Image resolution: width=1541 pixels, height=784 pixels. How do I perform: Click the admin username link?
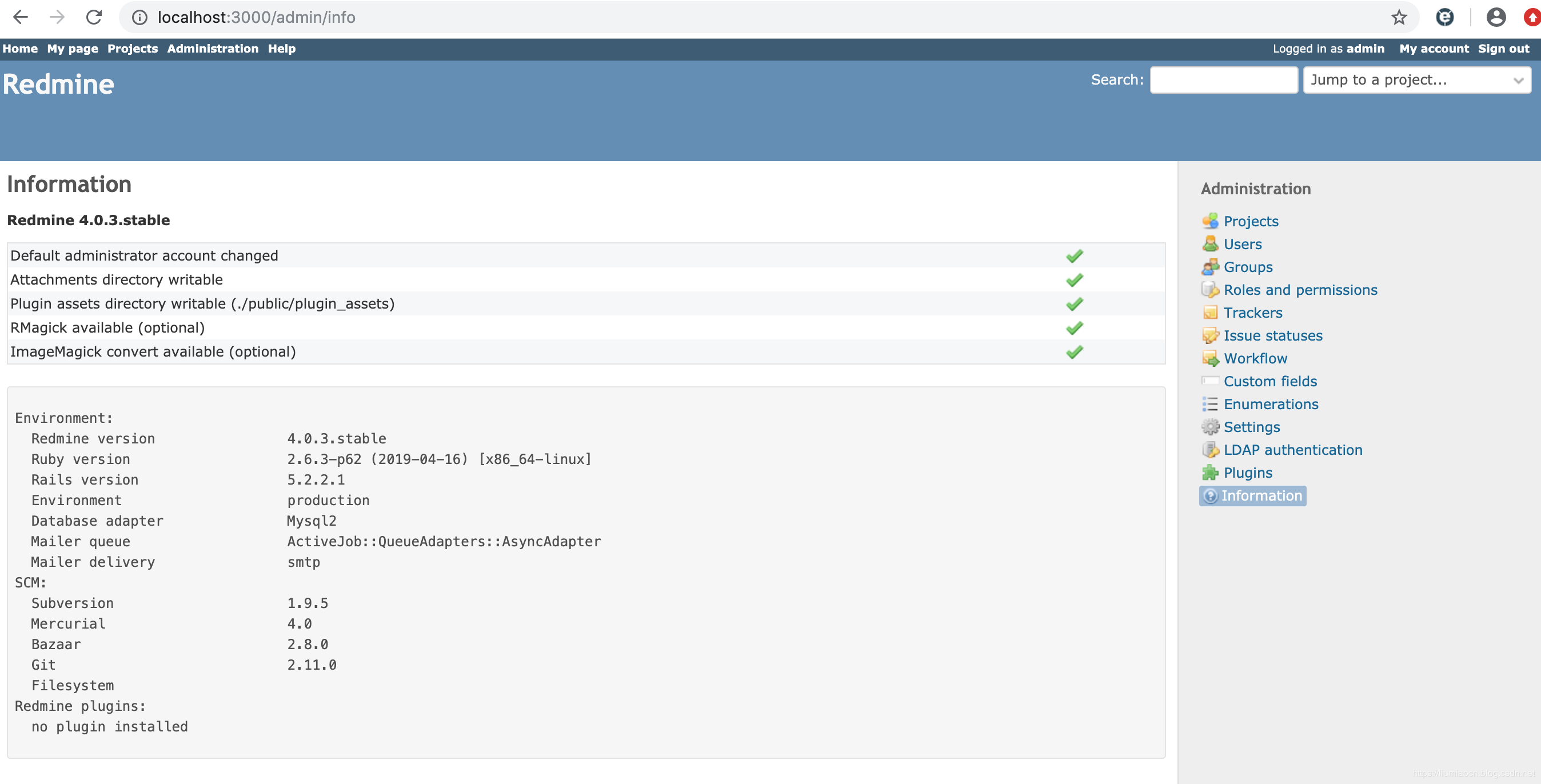(1365, 49)
